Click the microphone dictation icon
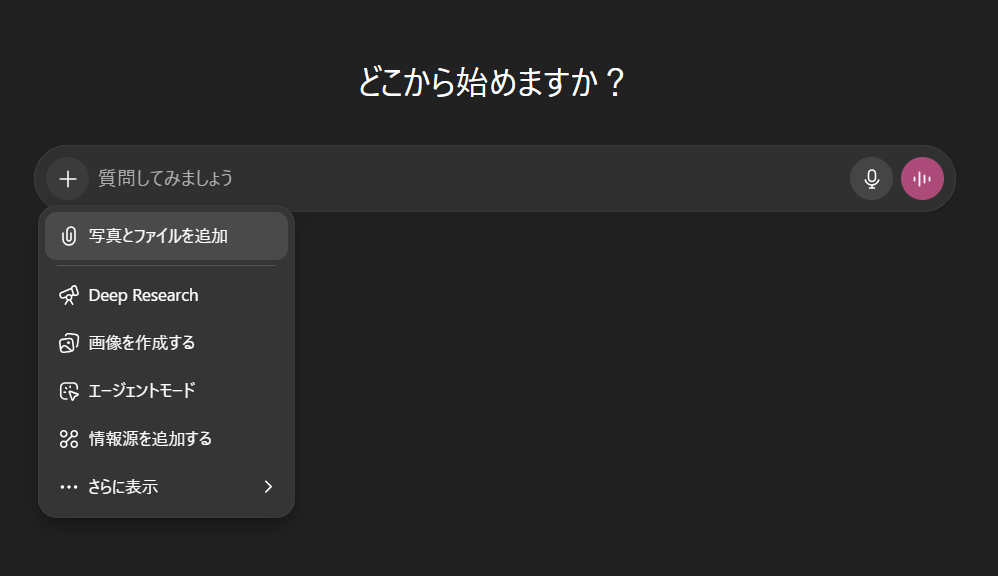998x576 pixels. (x=871, y=179)
